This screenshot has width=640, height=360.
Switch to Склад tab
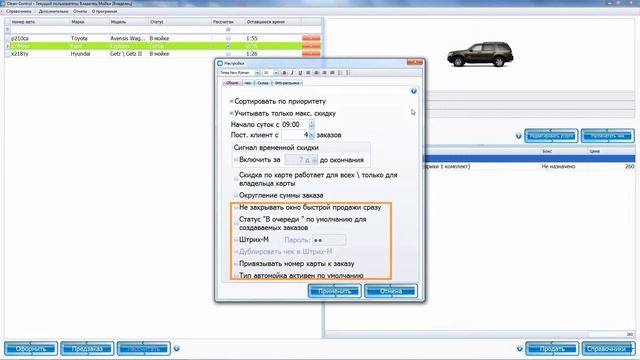263,83
